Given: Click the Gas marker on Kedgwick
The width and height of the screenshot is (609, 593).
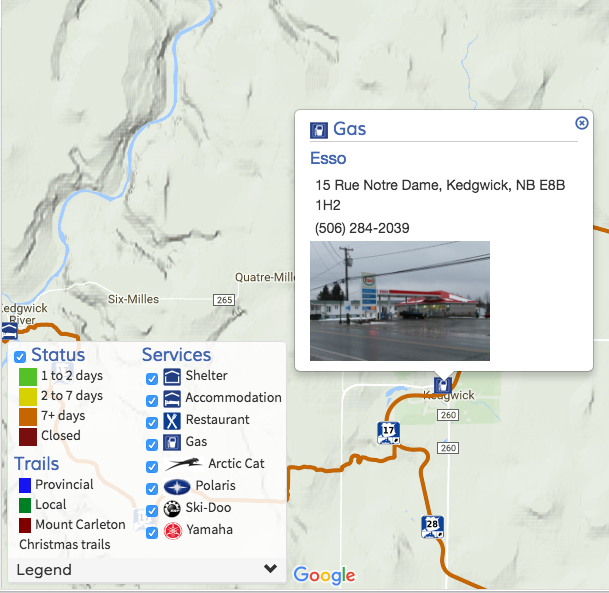Looking at the screenshot, I should point(442,385).
